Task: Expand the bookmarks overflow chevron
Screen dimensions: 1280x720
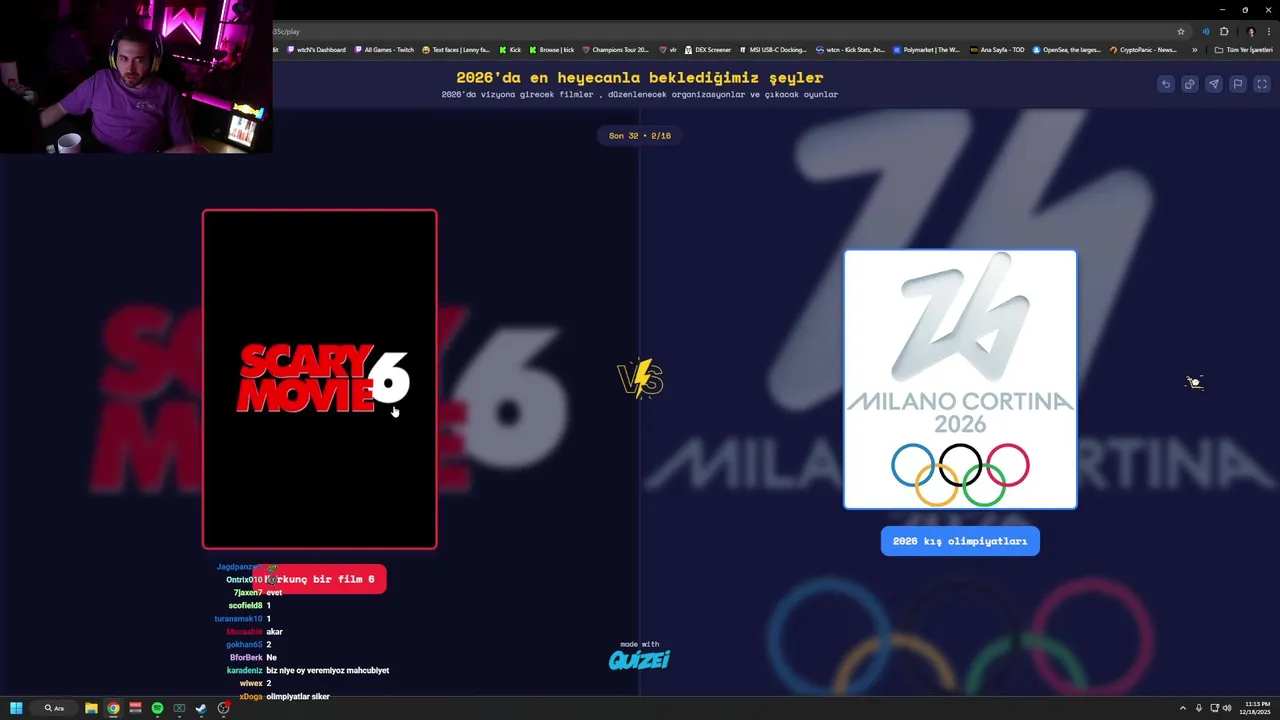Action: (1194, 49)
